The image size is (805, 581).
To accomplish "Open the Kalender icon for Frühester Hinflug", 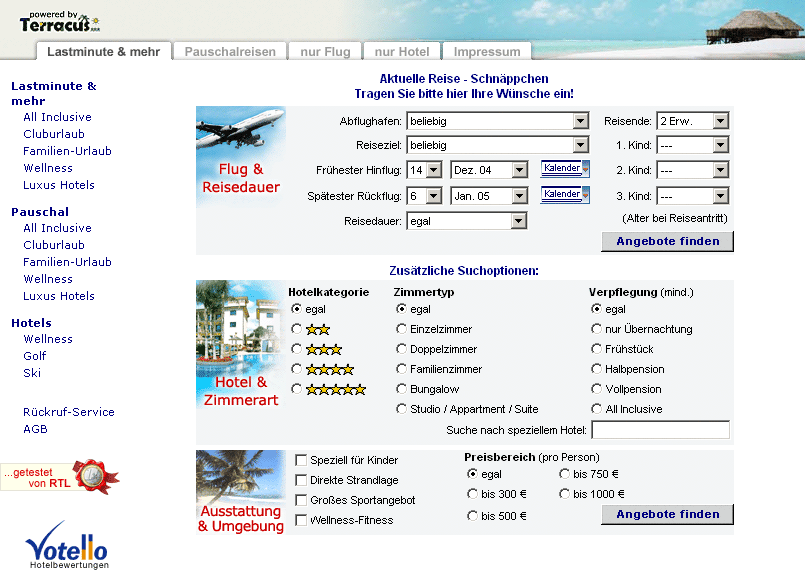I will coord(565,168).
